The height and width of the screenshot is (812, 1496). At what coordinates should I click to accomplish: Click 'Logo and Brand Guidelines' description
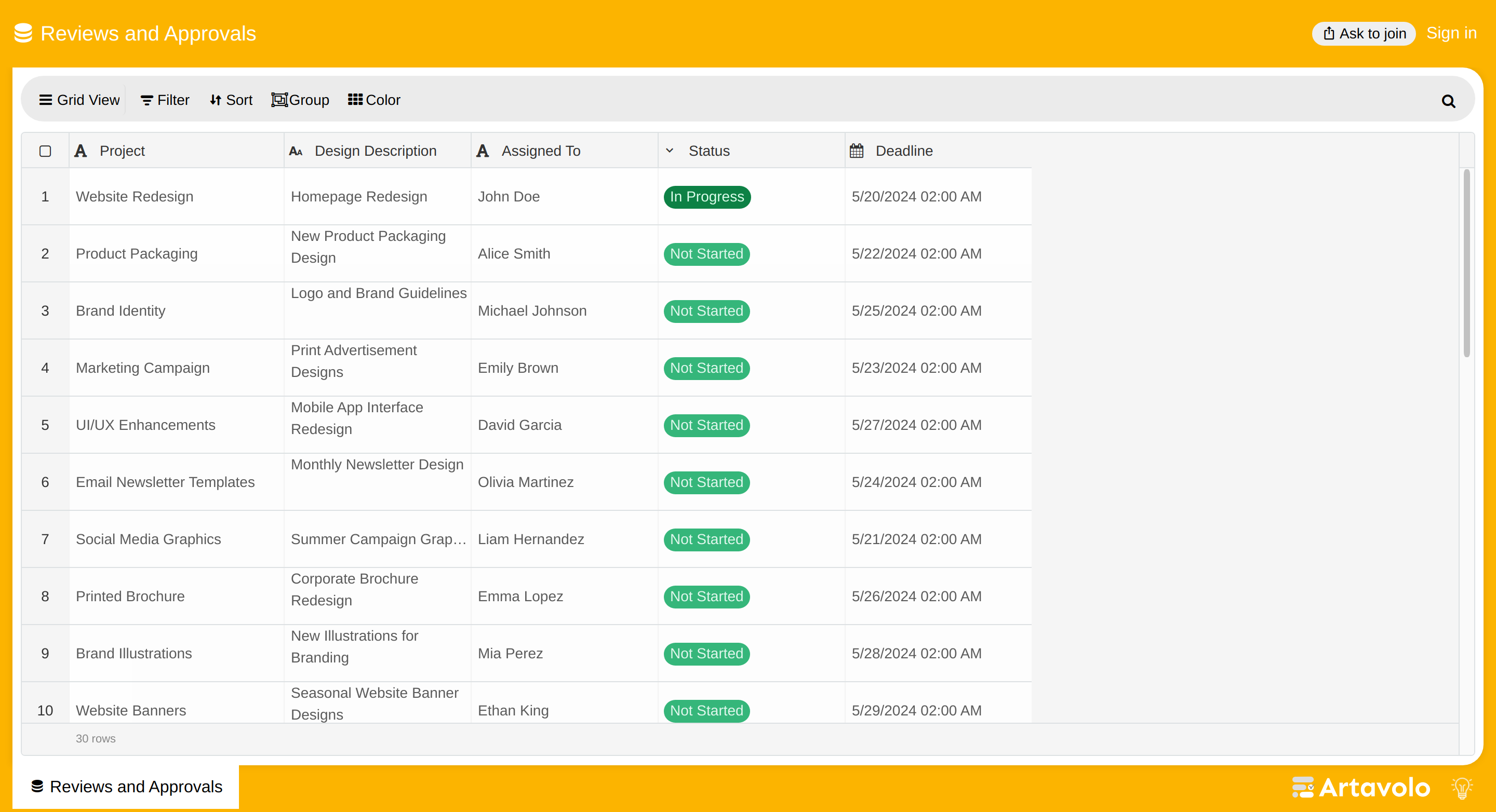pos(378,311)
